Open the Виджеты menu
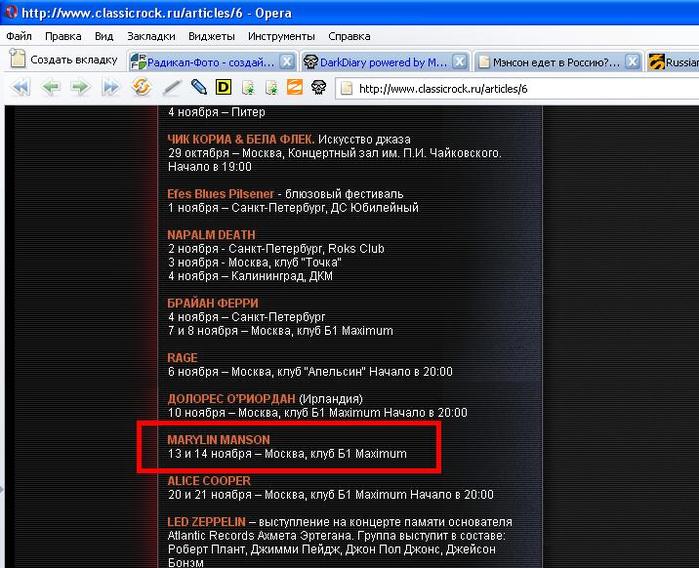The height and width of the screenshot is (568, 699). click(211, 36)
